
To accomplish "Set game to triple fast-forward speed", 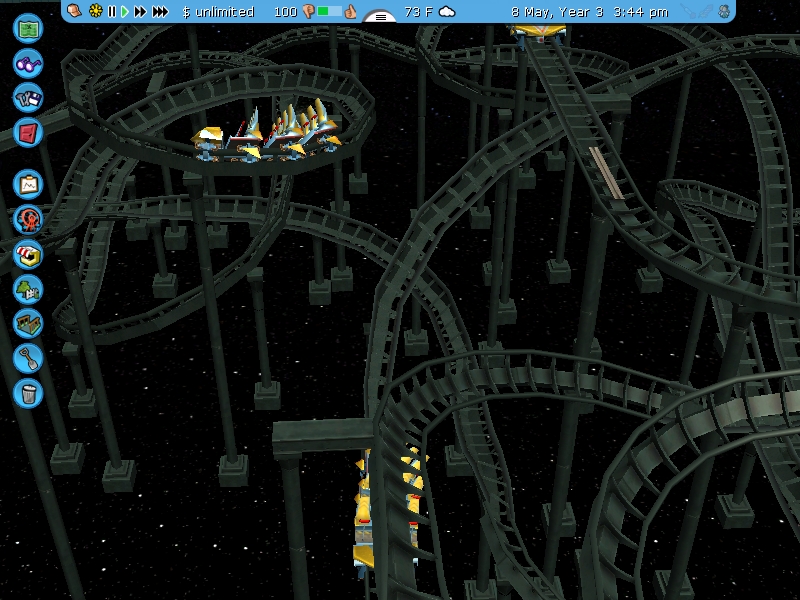I will click(x=160, y=11).
